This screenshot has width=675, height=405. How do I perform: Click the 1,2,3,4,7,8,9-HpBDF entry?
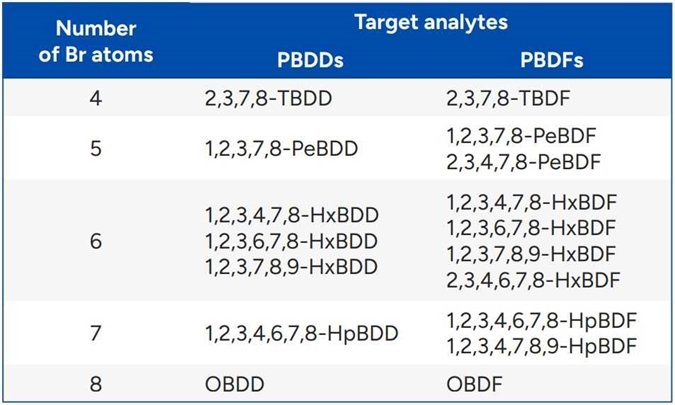pyautogui.click(x=541, y=346)
